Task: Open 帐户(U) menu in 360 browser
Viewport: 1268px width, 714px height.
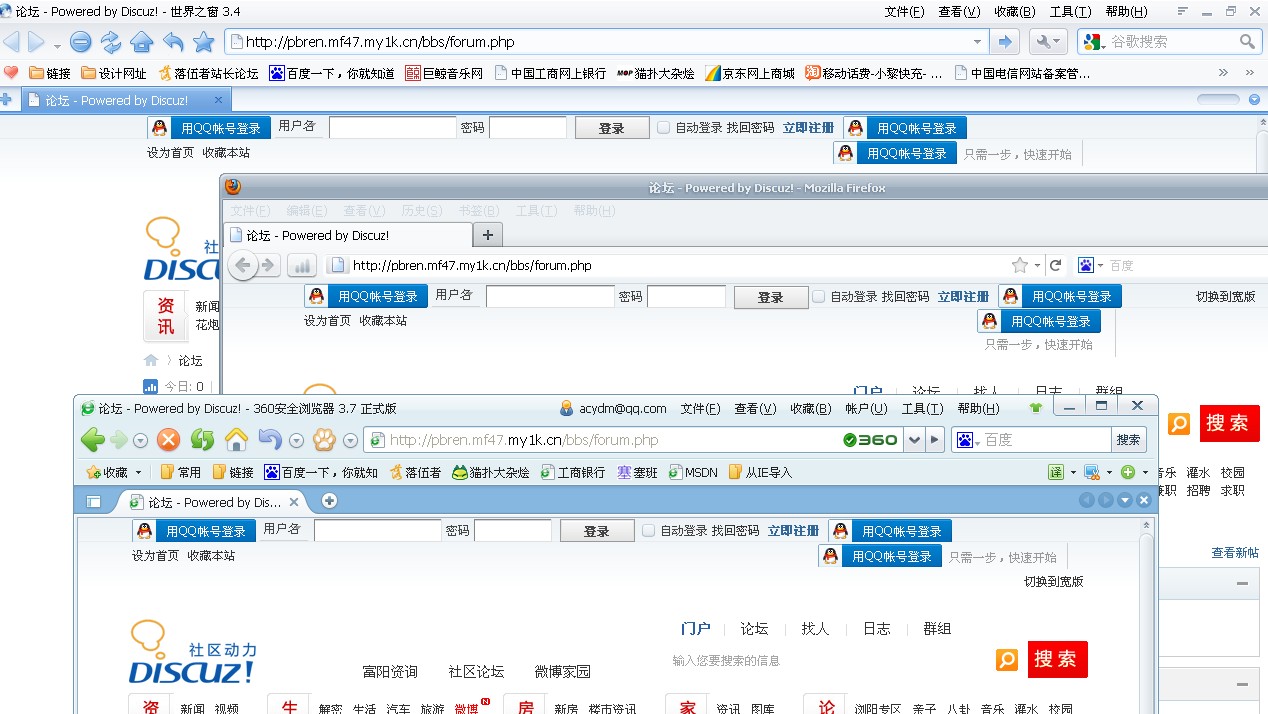Action: coord(866,408)
